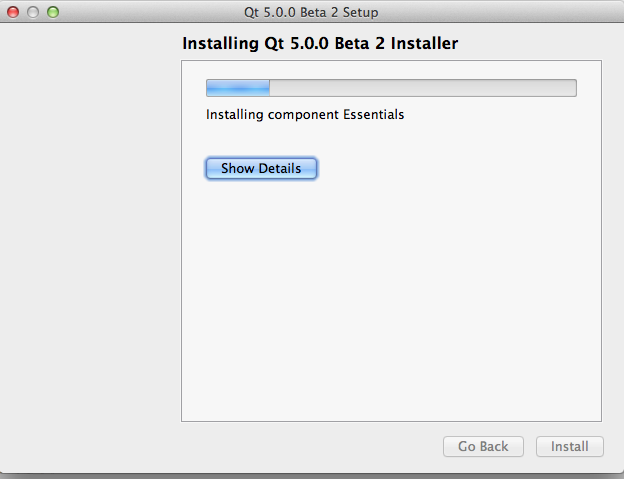The width and height of the screenshot is (624, 479).
Task: Zoom the window using the green button
Action: [x=53, y=12]
